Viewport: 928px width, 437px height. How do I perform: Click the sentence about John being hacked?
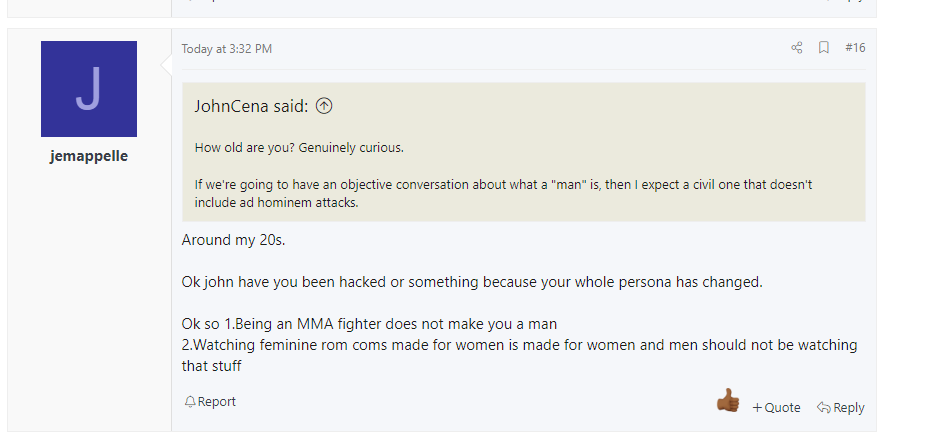(x=472, y=282)
